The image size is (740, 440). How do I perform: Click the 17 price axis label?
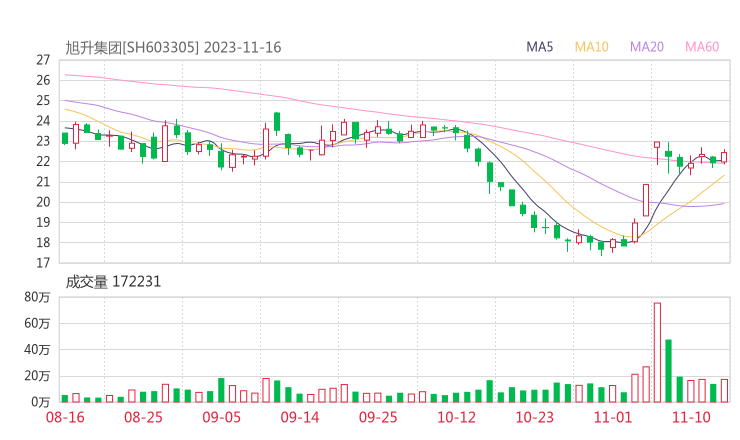(43, 263)
